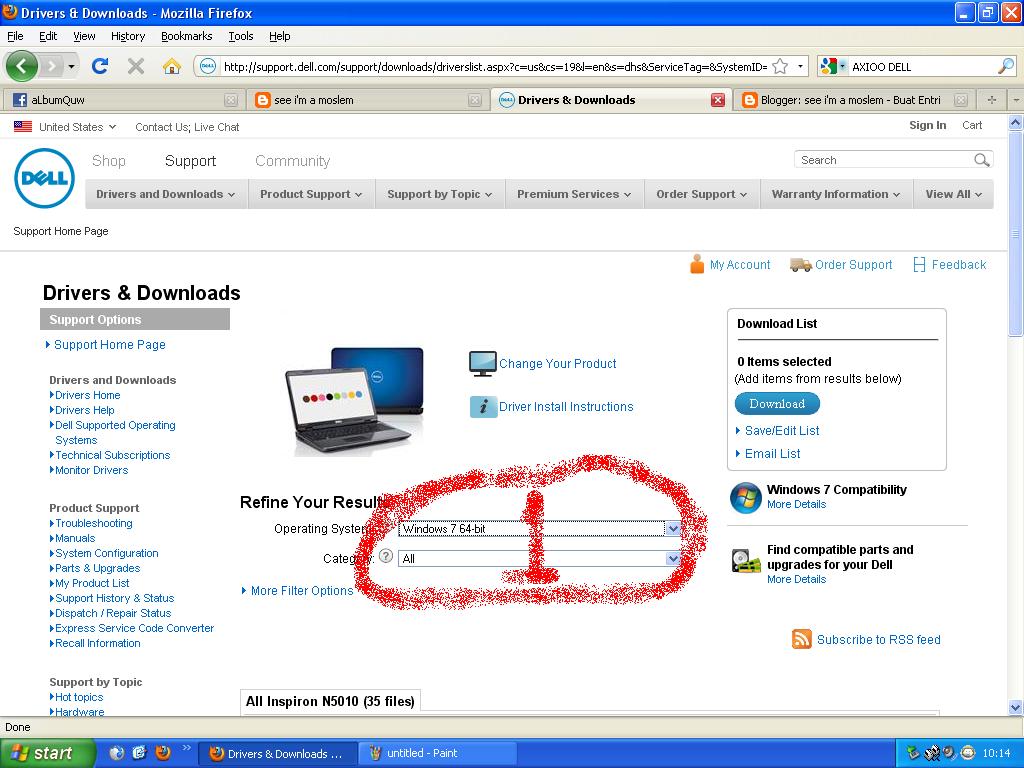Select the Community site tab
1024x768 pixels.
pyautogui.click(x=293, y=161)
